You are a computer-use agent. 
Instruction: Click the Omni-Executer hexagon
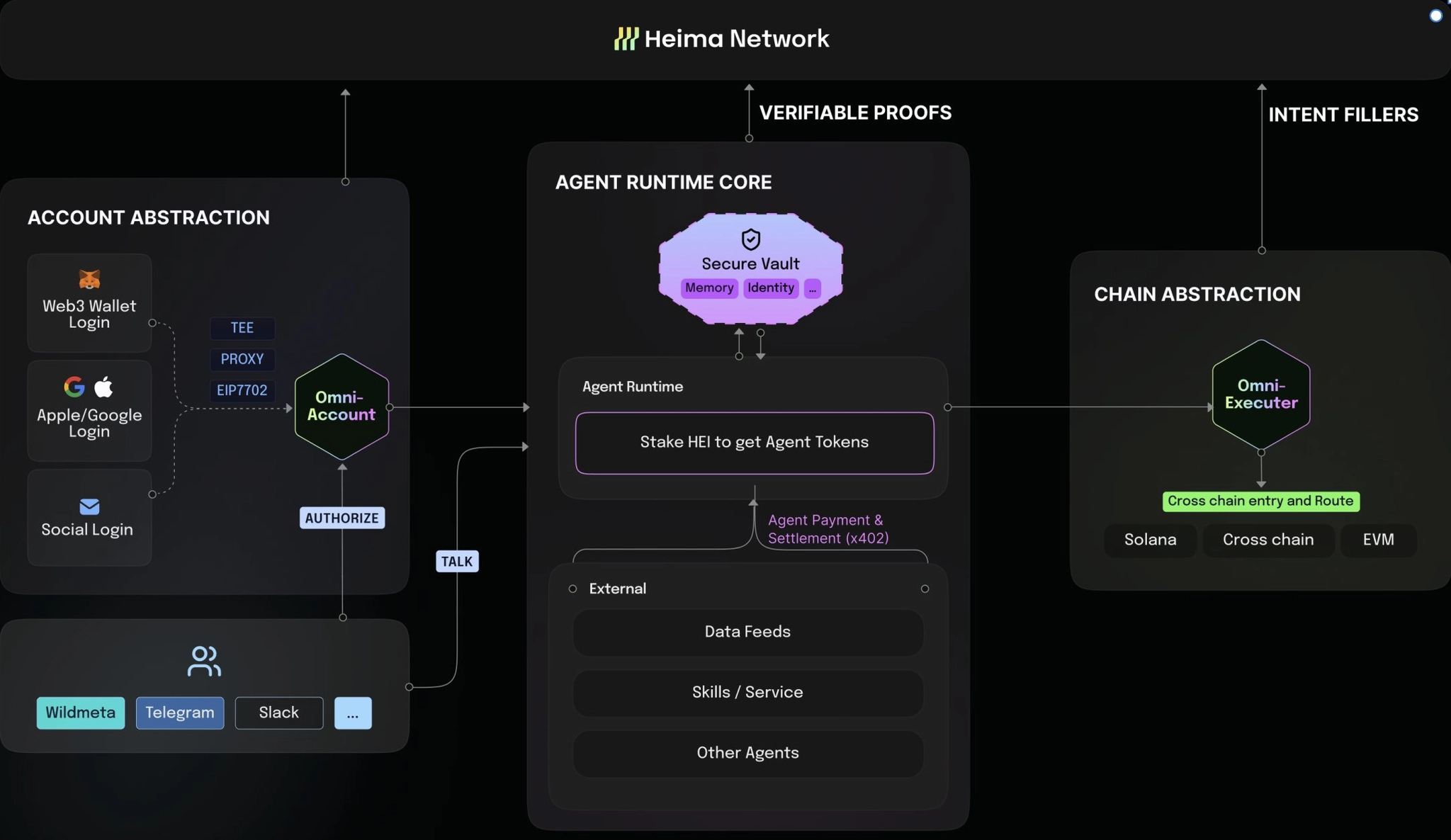coord(1260,395)
